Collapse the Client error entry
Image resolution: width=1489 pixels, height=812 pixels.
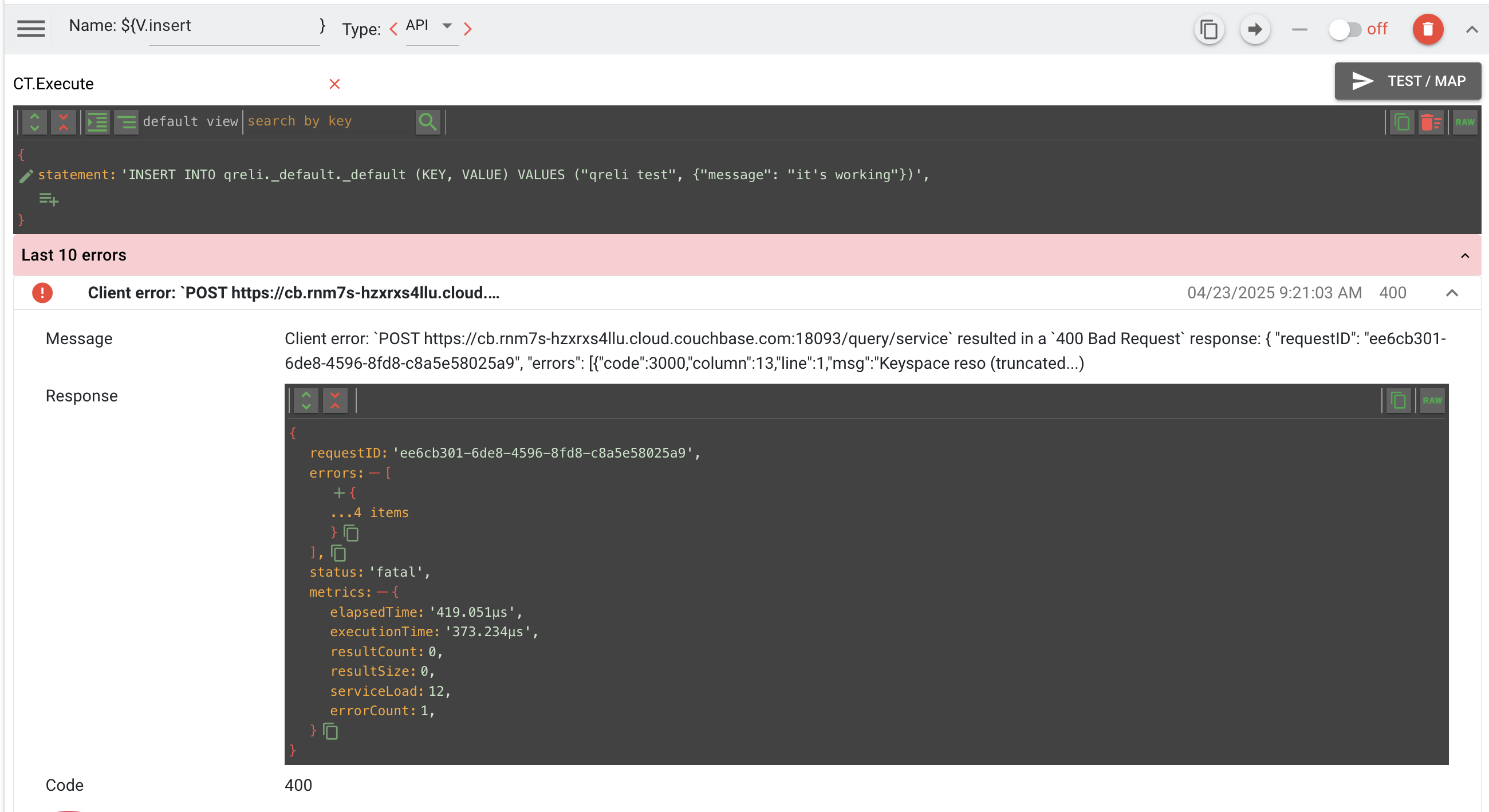coord(1451,293)
